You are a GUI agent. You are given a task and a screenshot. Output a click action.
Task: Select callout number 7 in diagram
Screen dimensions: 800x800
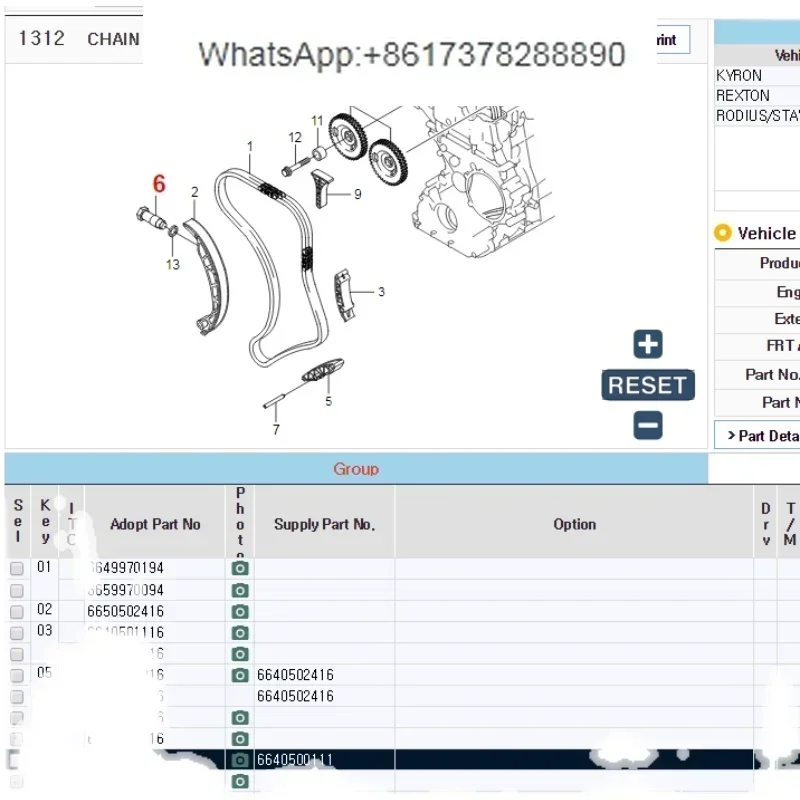[x=276, y=430]
